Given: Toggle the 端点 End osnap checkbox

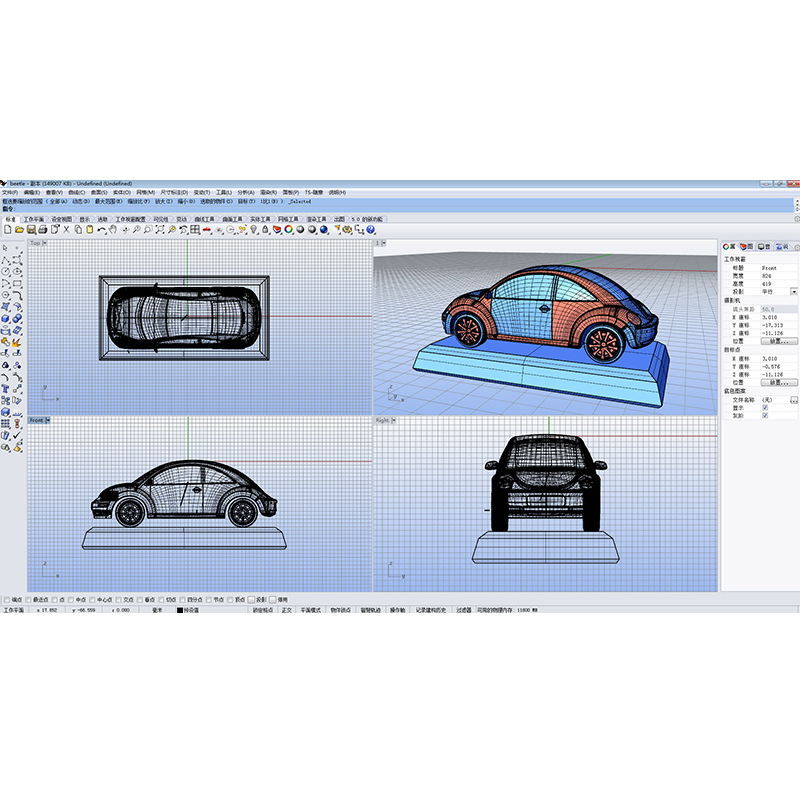Looking at the screenshot, I should coord(7,599).
